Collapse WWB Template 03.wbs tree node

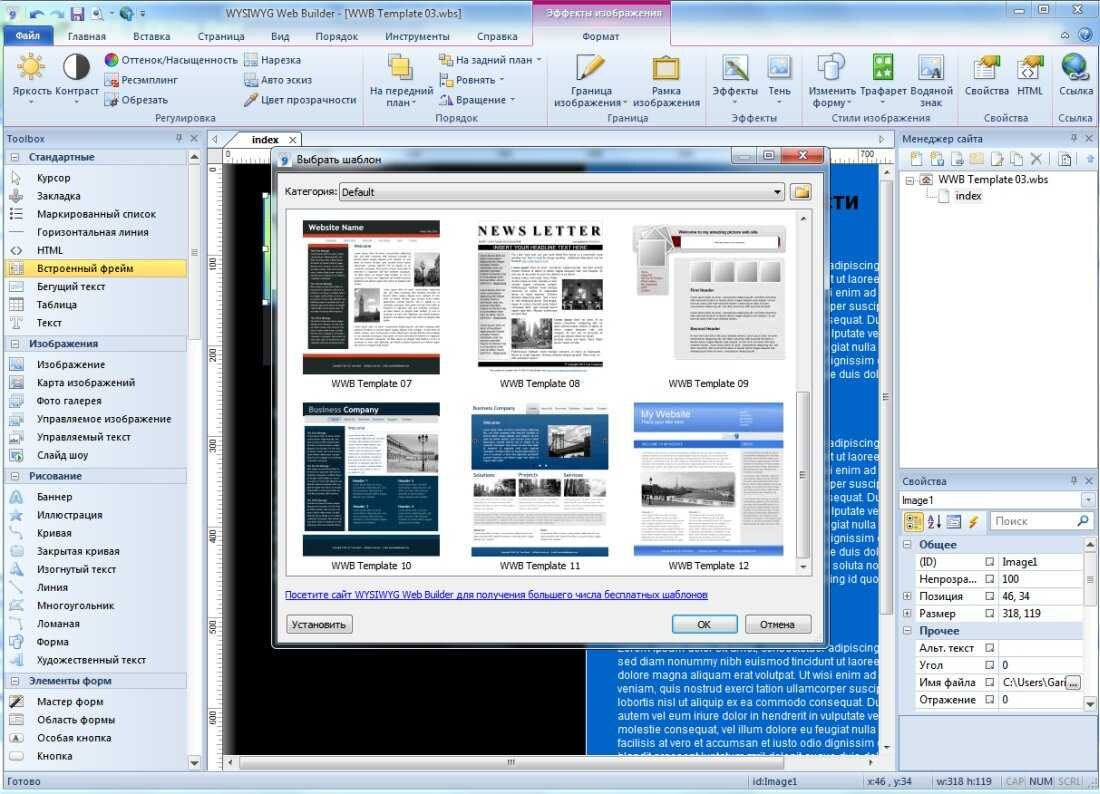[910, 180]
